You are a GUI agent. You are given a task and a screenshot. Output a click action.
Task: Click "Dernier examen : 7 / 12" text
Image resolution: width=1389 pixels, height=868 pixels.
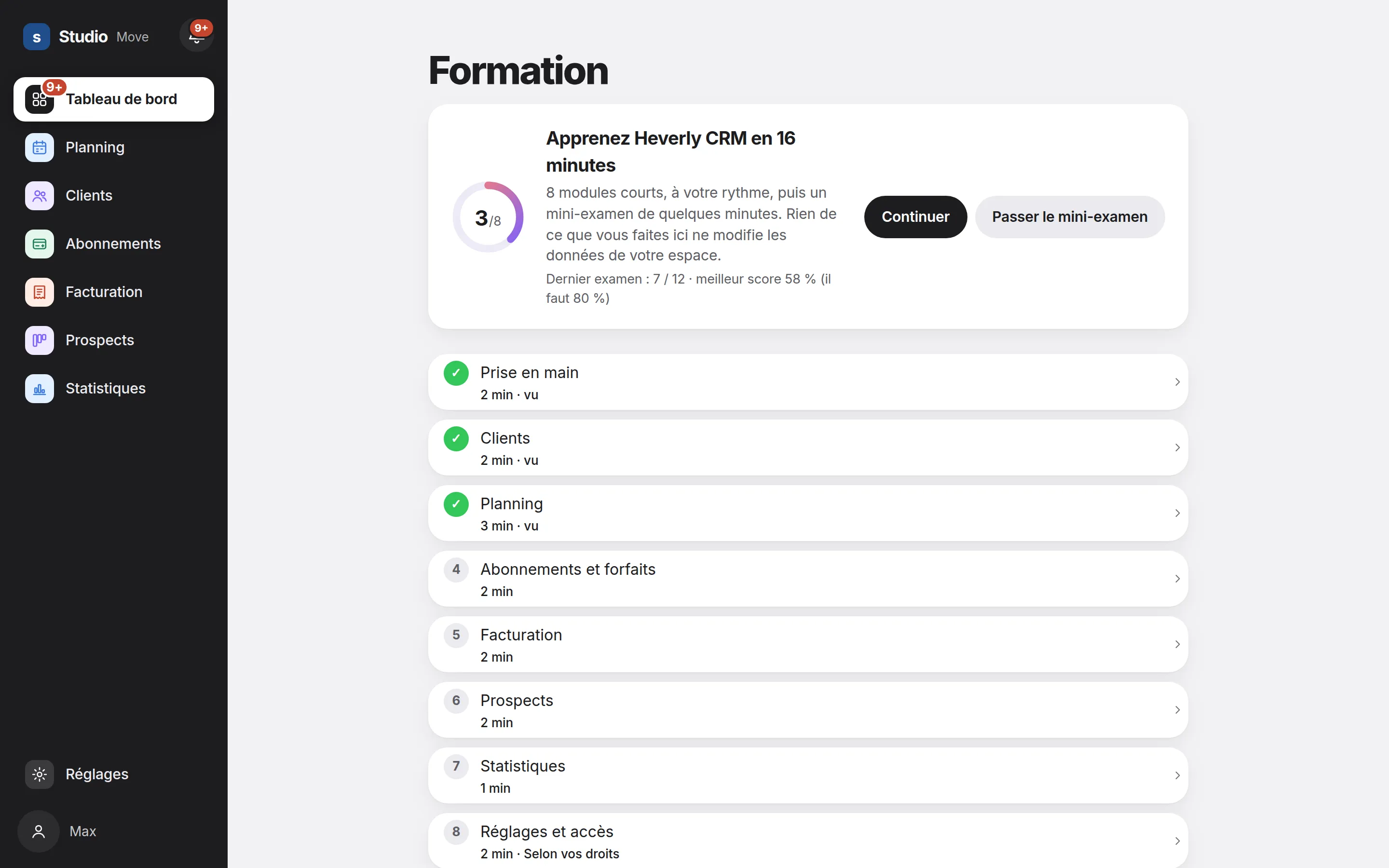[x=615, y=279]
